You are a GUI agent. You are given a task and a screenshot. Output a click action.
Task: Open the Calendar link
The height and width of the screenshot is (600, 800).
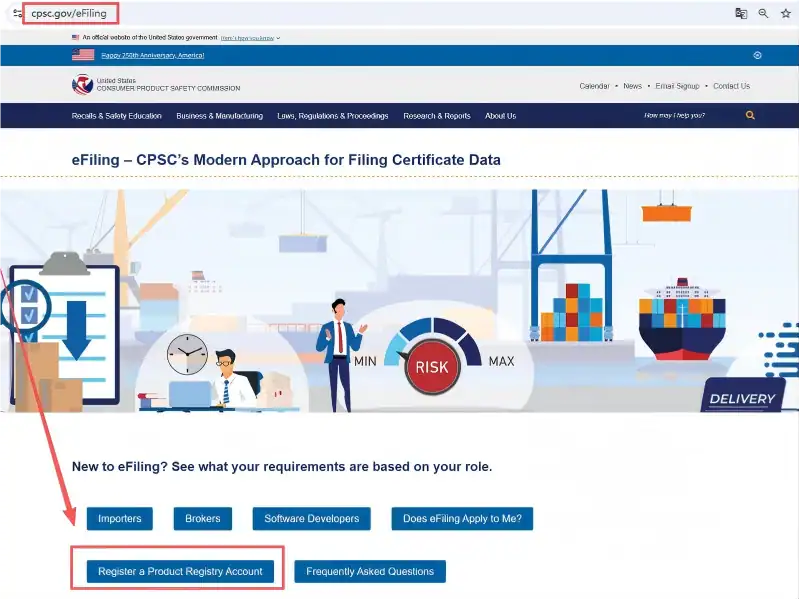[x=594, y=86]
